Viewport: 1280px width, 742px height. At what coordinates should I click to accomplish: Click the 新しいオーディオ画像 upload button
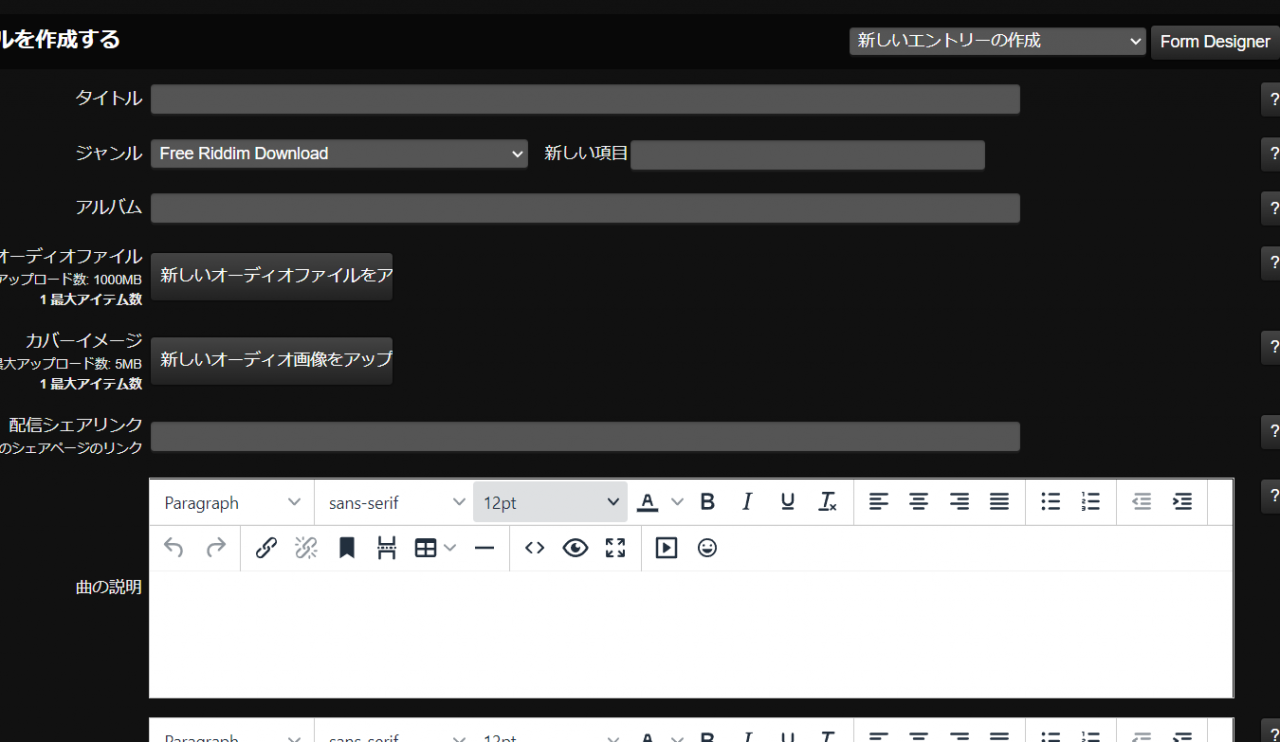tap(271, 360)
